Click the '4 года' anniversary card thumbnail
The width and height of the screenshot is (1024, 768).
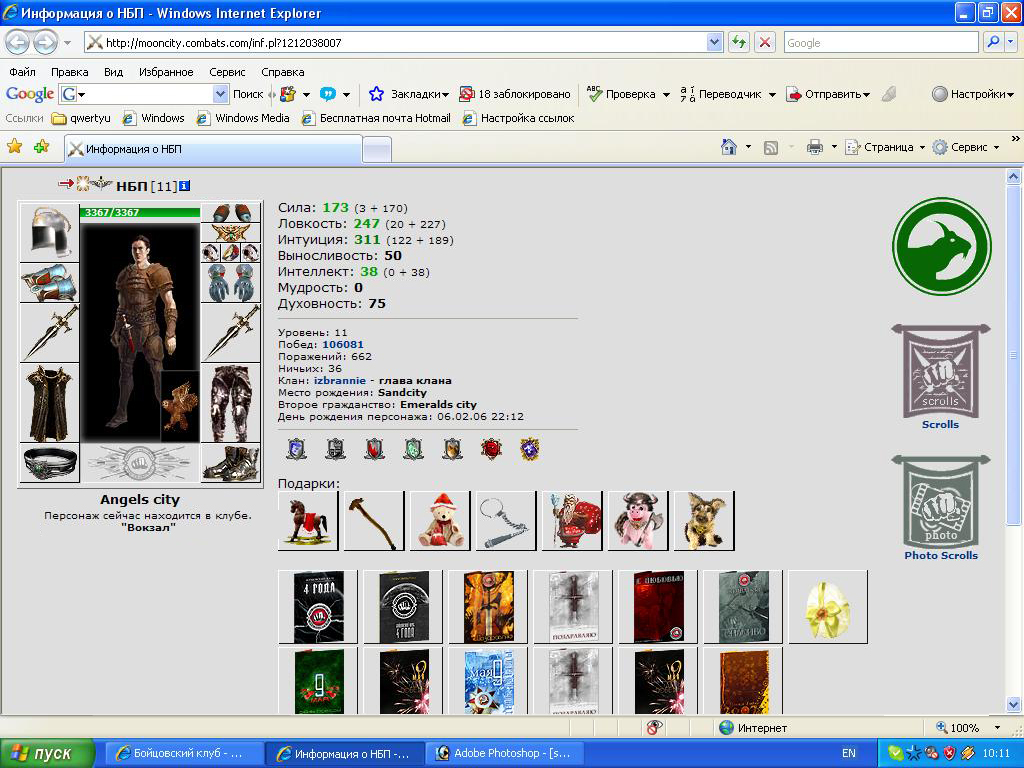point(319,607)
